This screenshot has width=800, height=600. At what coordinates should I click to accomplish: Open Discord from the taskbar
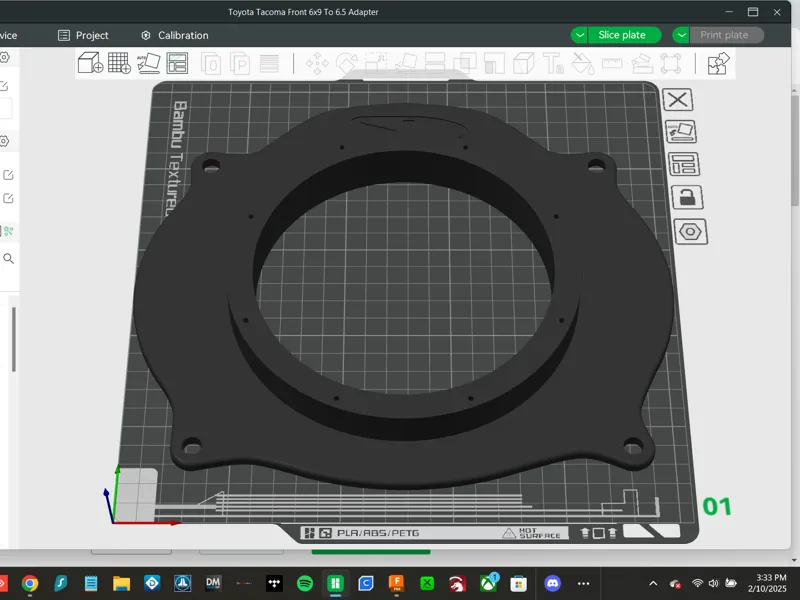pos(553,583)
